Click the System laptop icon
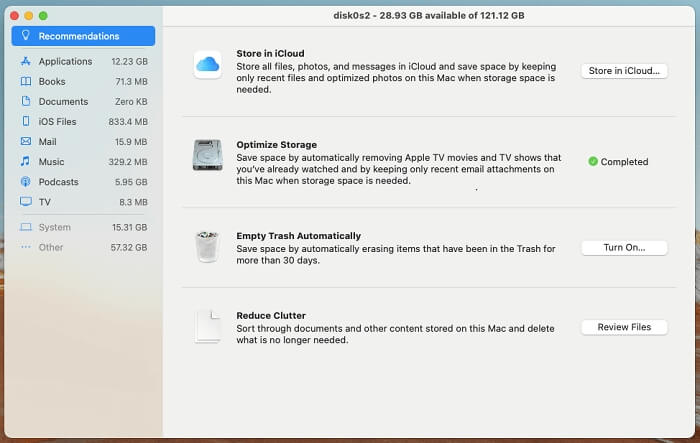 click(26, 227)
